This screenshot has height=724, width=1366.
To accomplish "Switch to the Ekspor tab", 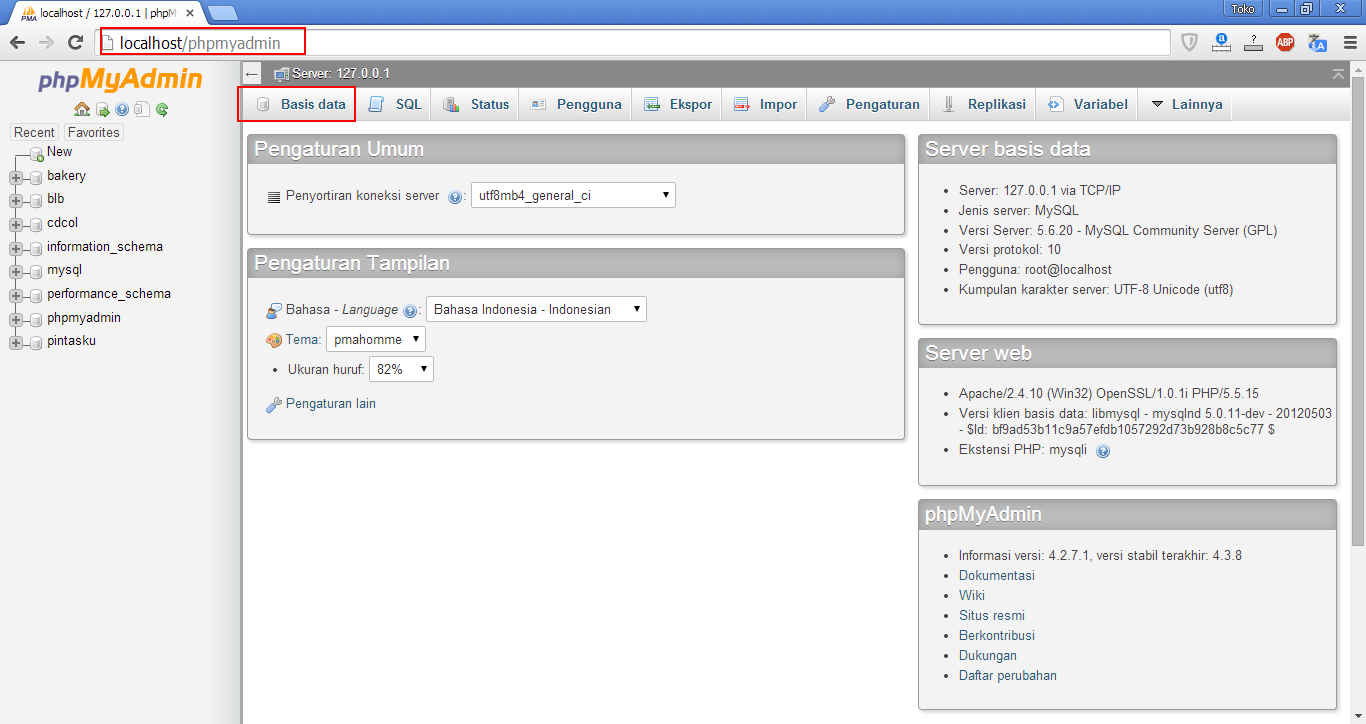I will tap(677, 104).
